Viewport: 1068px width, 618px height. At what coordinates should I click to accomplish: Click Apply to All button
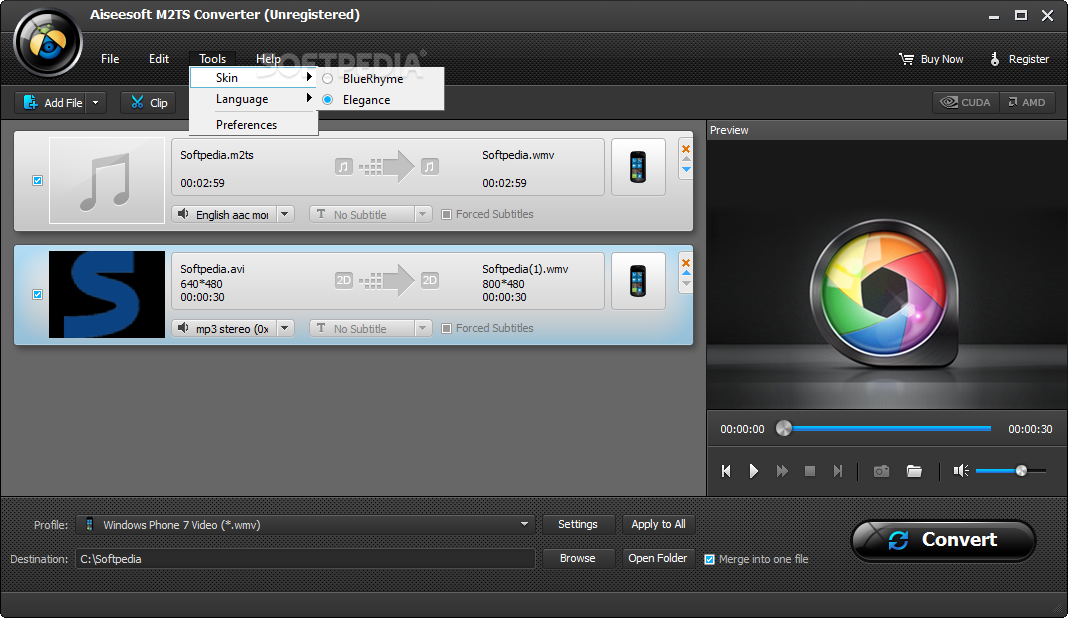click(658, 524)
